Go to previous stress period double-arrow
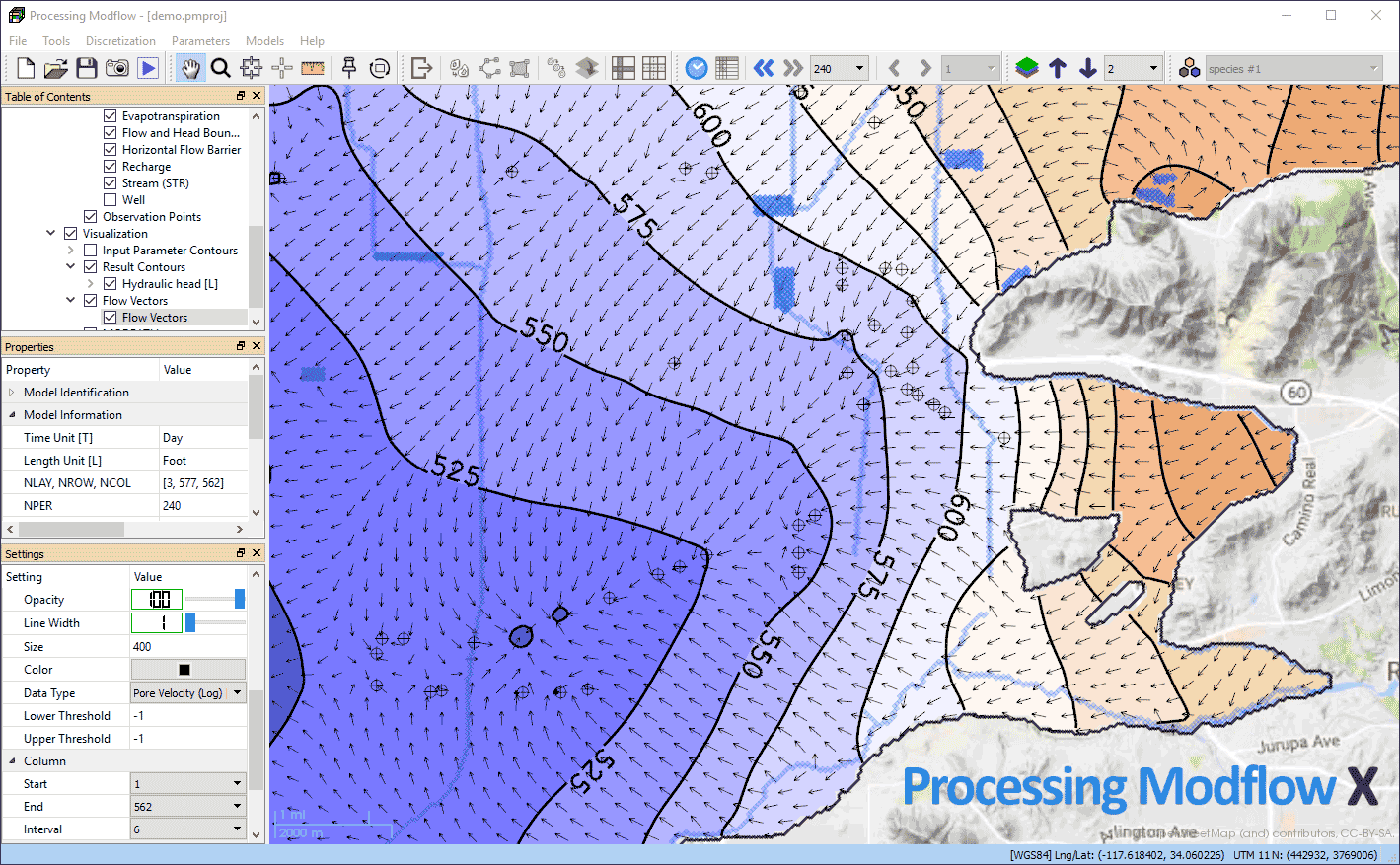Viewport: 1400px width, 865px height. pyautogui.click(x=764, y=68)
